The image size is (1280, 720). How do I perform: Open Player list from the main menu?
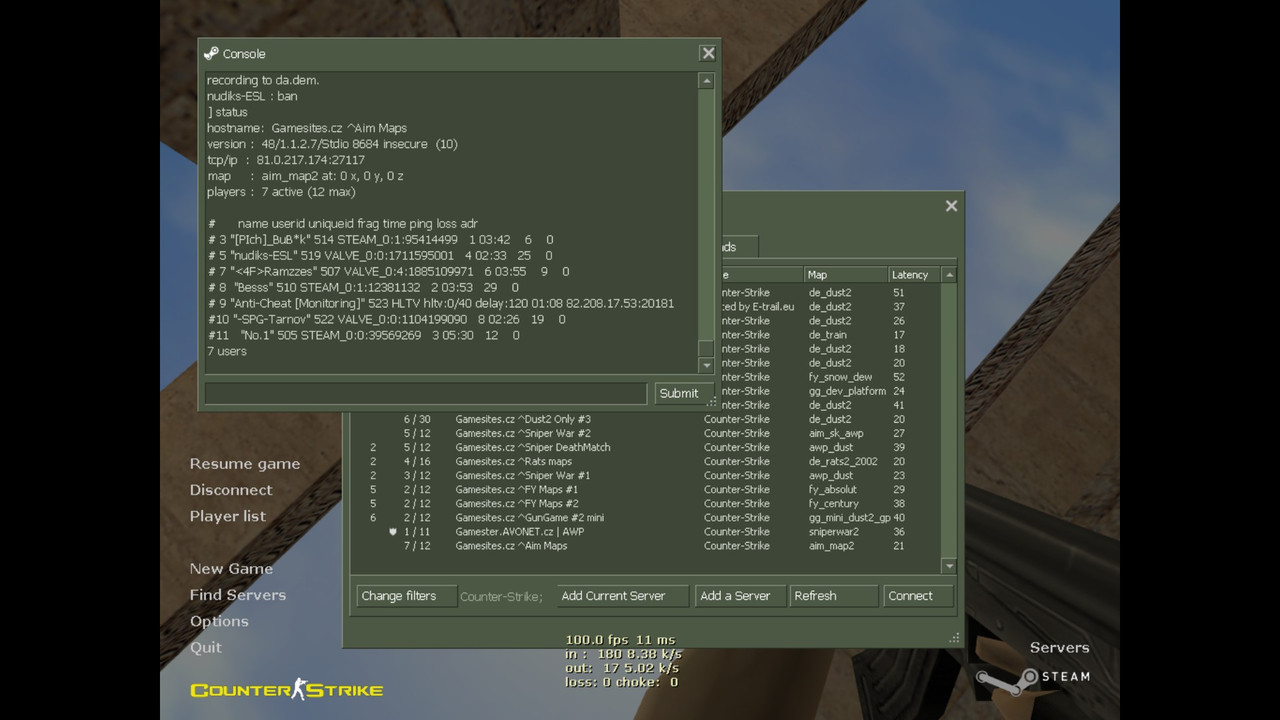point(228,516)
